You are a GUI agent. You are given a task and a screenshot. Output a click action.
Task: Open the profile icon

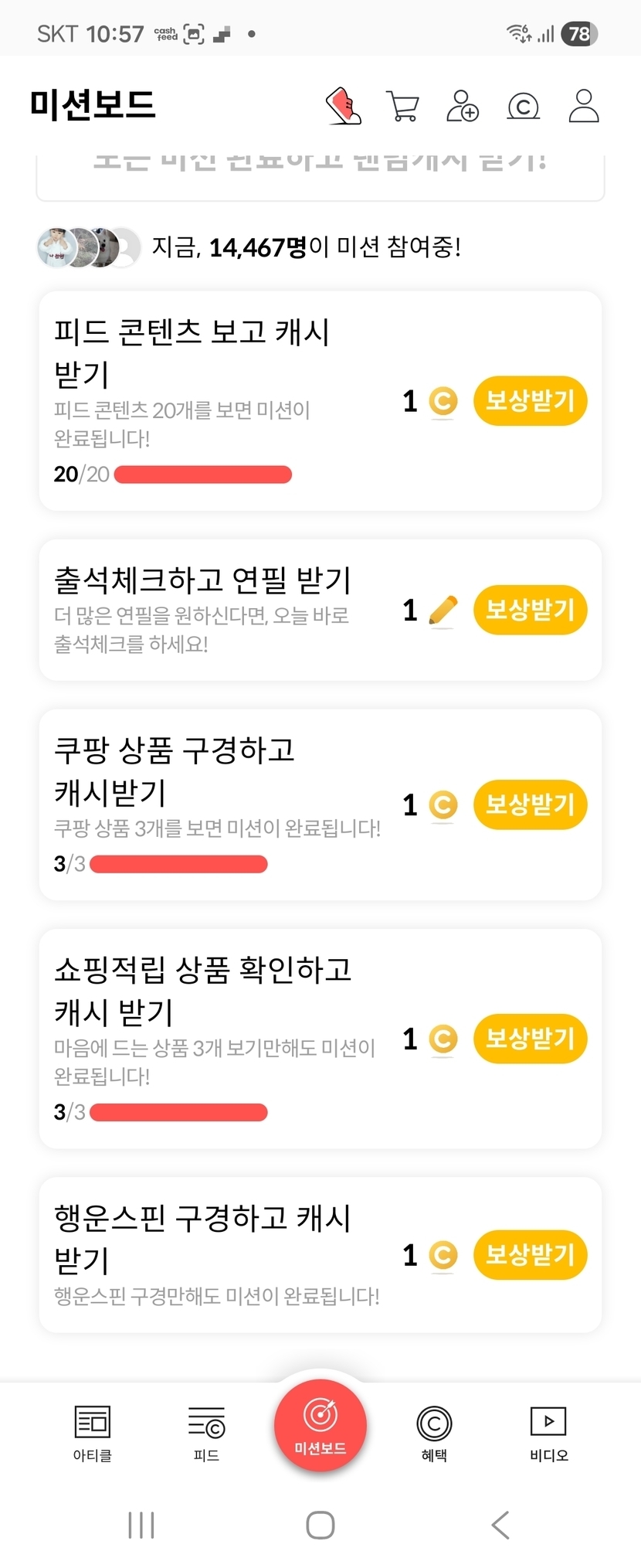pyautogui.click(x=584, y=106)
